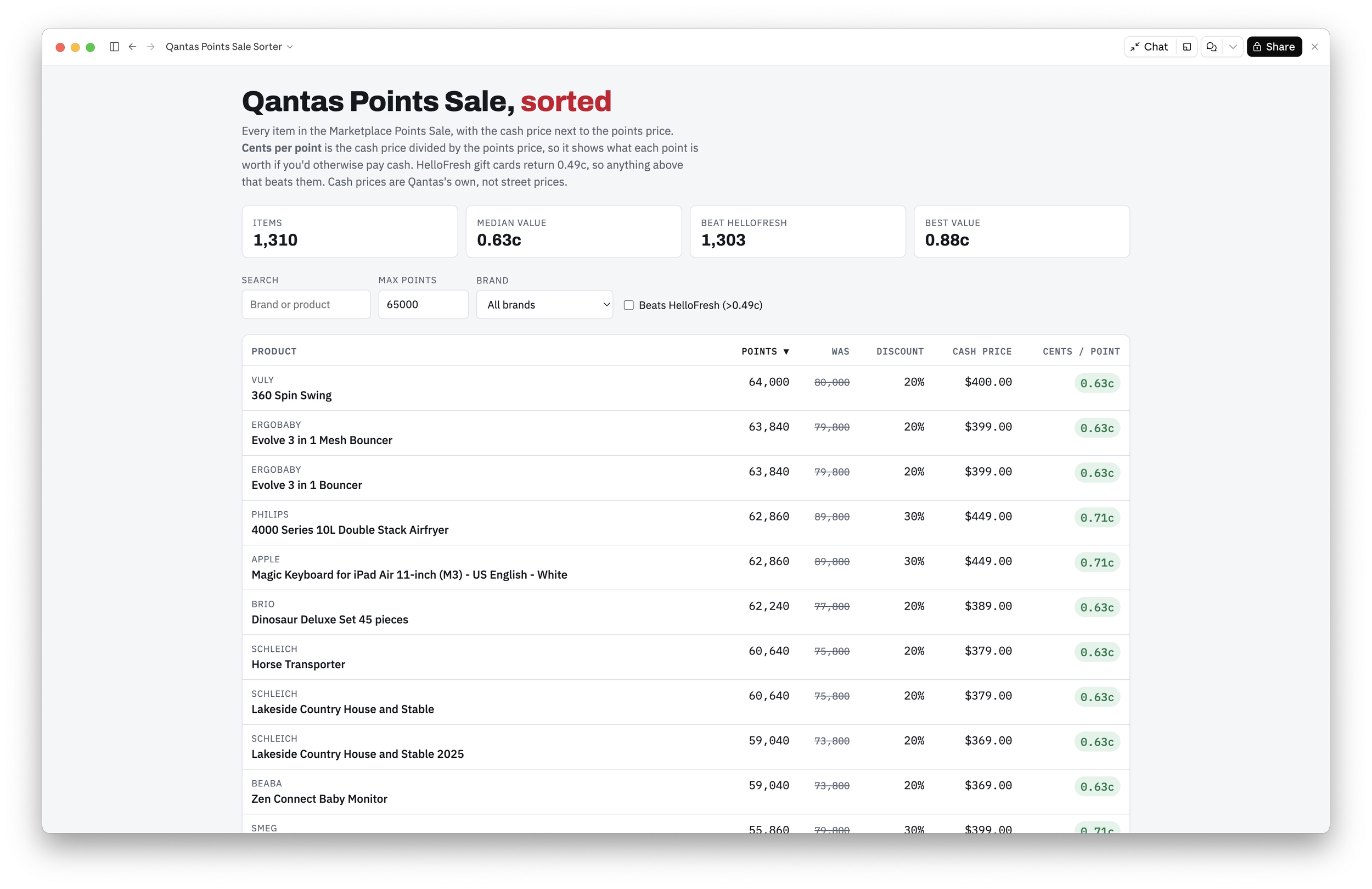This screenshot has width=1372, height=889.
Task: Click the layout panel icon beside Chat
Action: click(1187, 47)
